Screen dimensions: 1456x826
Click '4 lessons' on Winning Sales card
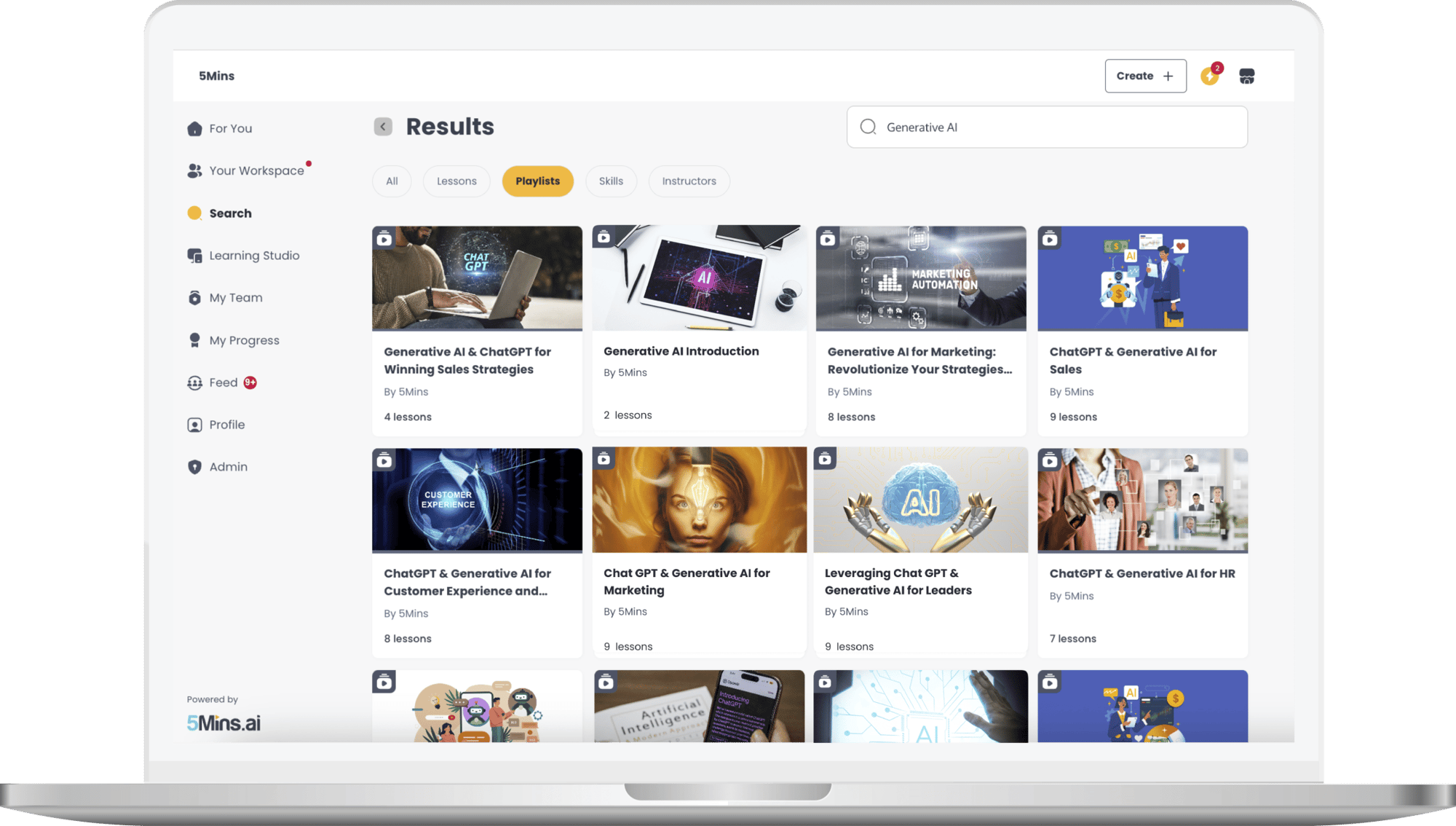408,417
